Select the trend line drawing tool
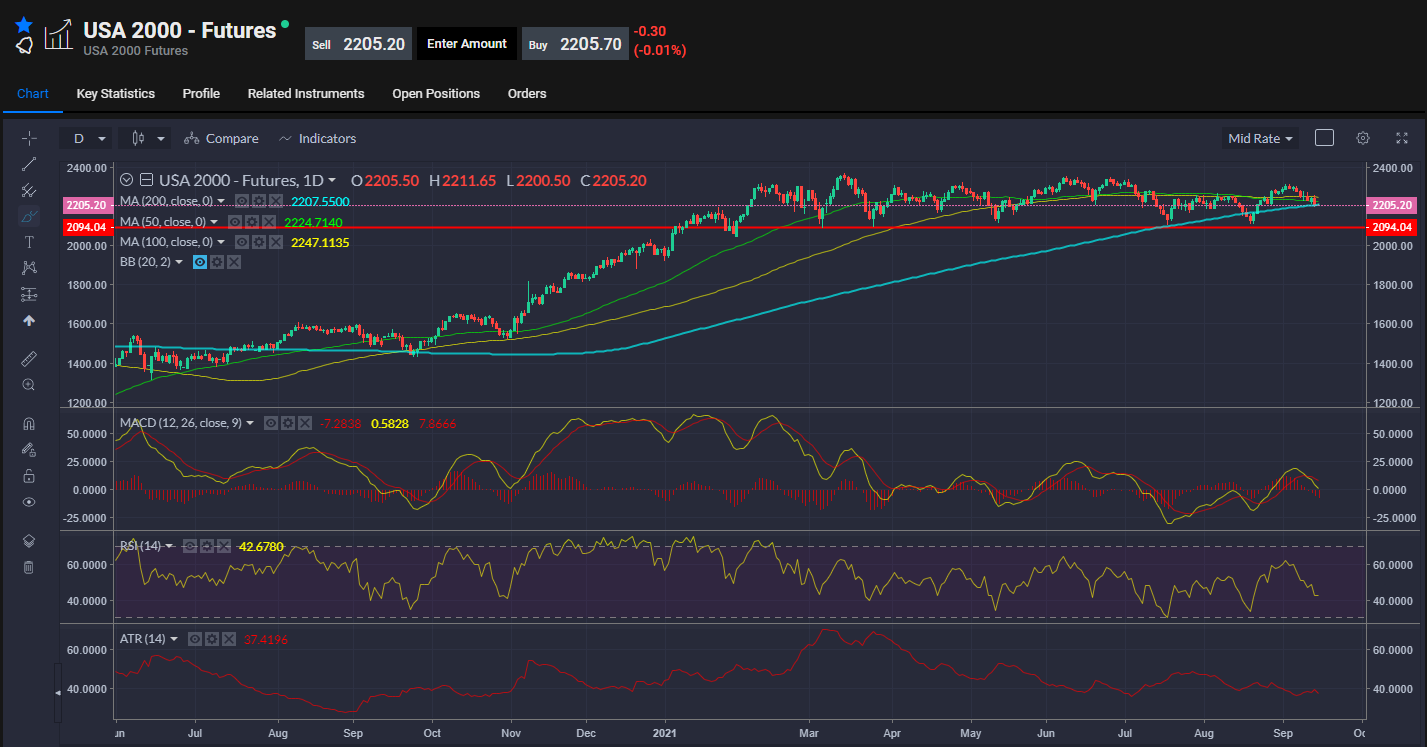 pyautogui.click(x=29, y=164)
